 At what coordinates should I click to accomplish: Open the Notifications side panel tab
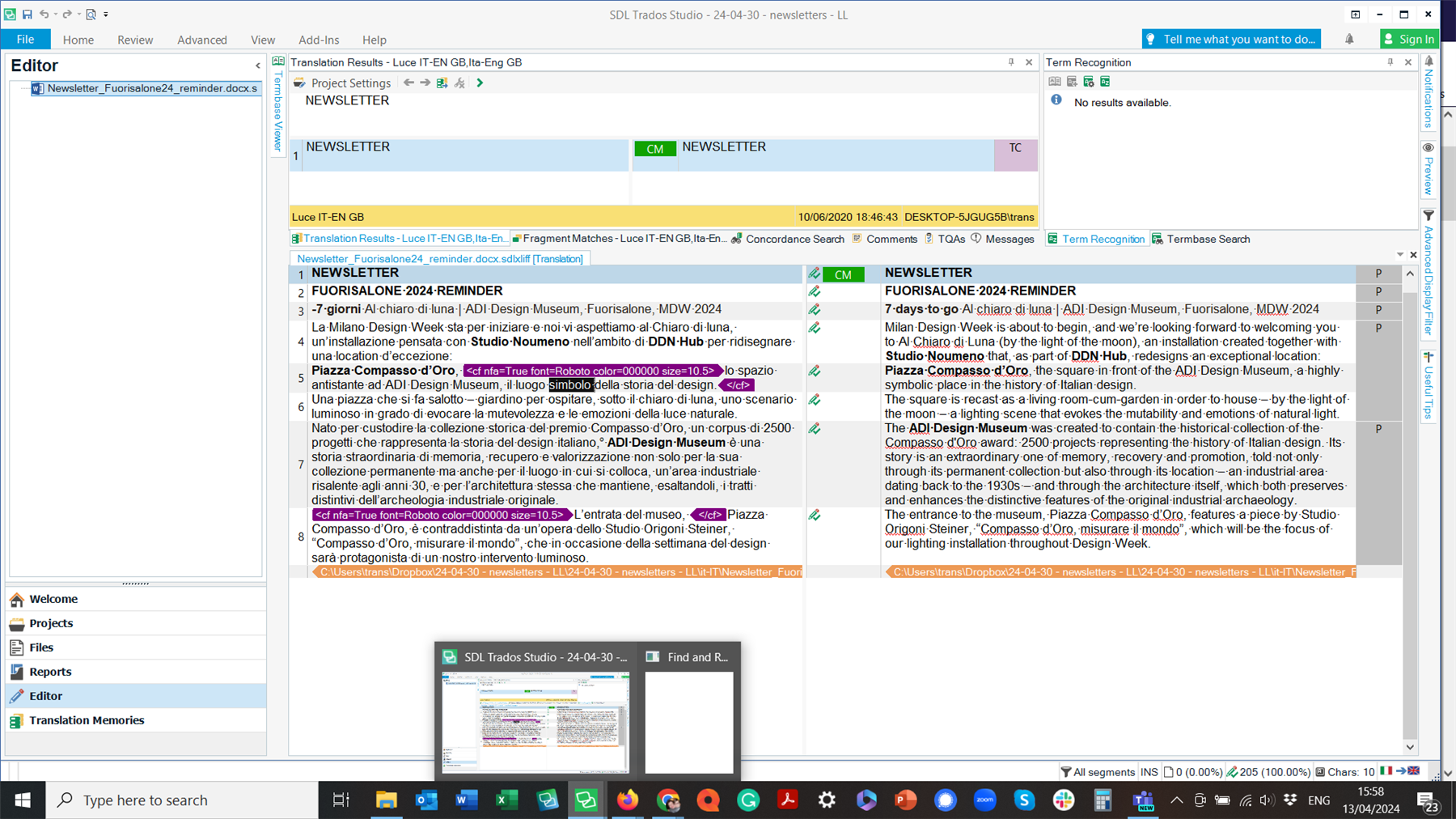(x=1429, y=92)
